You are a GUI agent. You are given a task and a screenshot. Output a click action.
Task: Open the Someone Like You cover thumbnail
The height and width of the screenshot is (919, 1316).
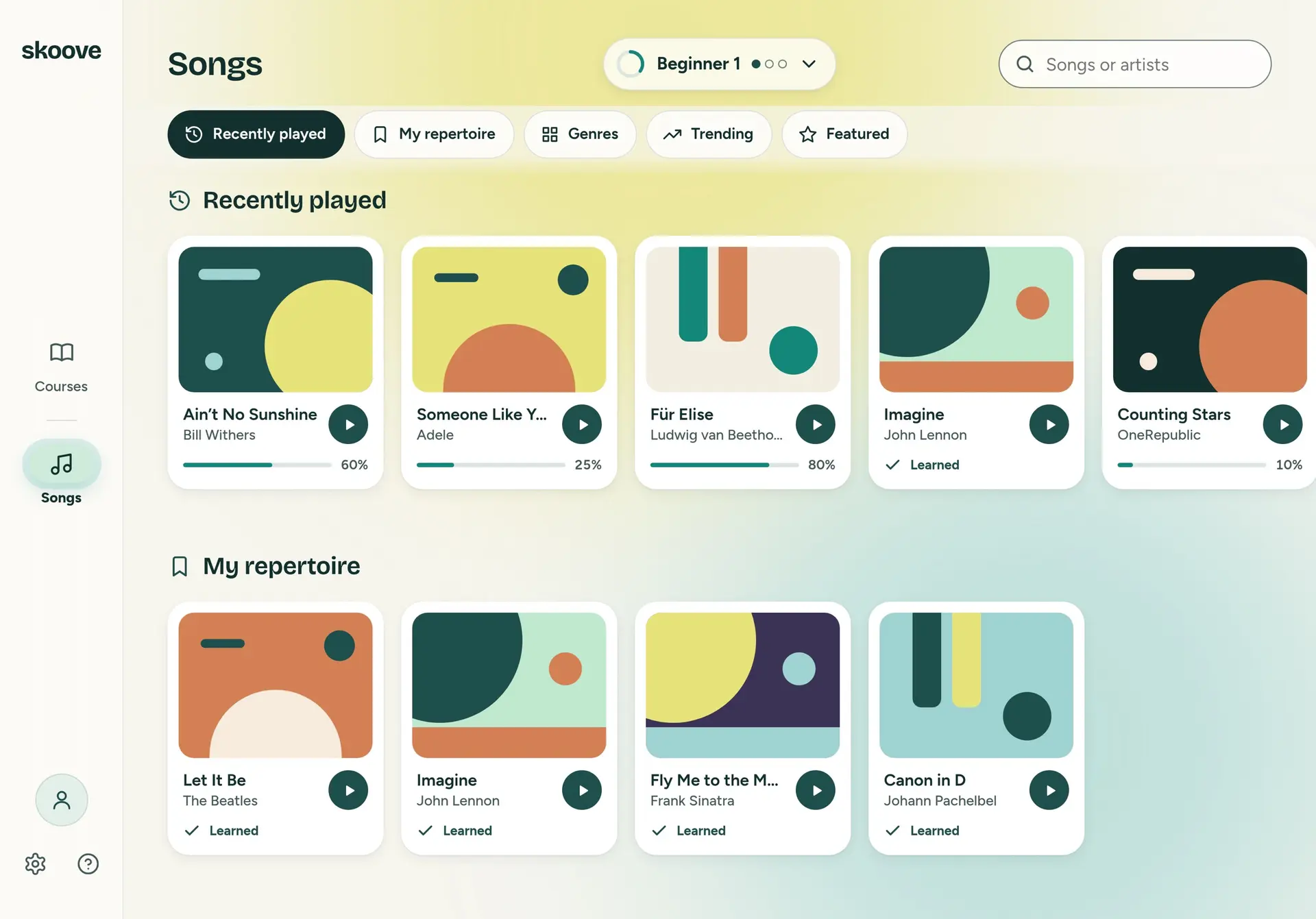[x=509, y=319]
